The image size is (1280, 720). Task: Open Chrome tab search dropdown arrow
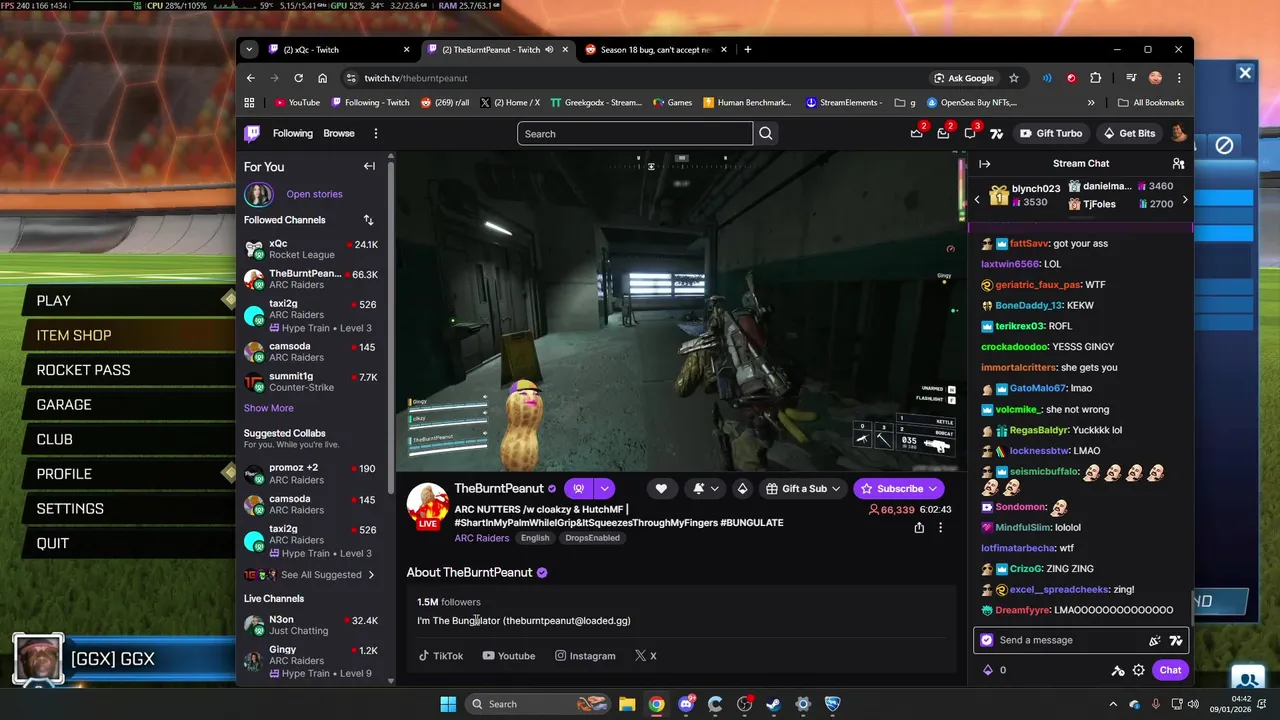click(247, 49)
